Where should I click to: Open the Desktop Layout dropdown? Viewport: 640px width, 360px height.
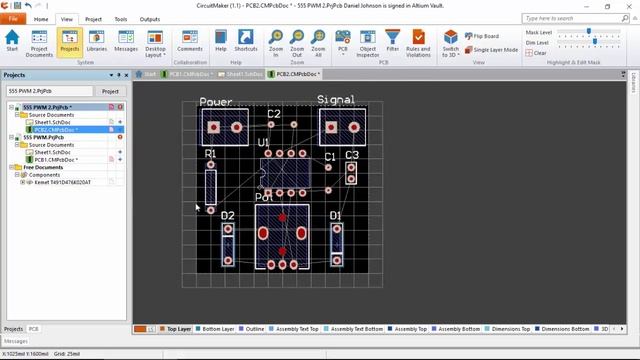click(x=155, y=43)
